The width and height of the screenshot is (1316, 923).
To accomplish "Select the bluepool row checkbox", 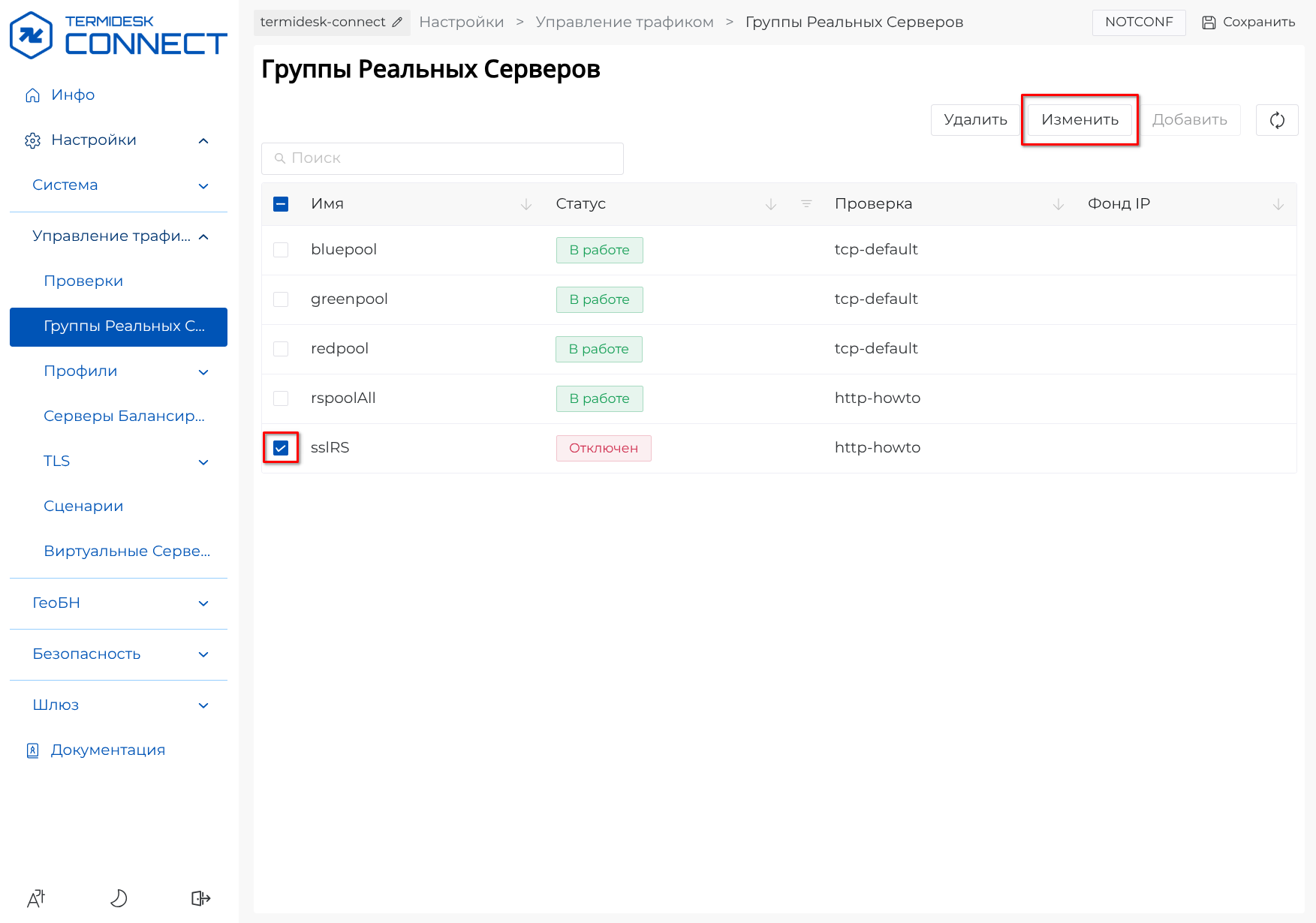I will [281, 250].
